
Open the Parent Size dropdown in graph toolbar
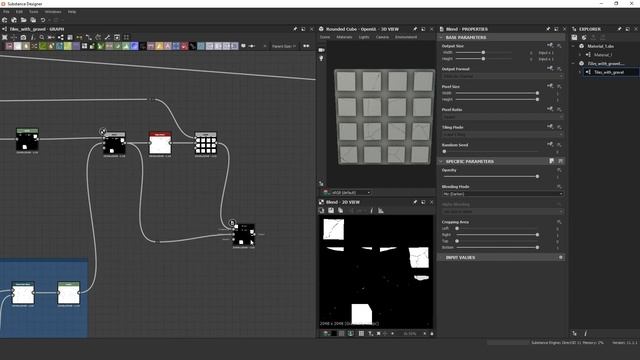pyautogui.click(x=284, y=46)
